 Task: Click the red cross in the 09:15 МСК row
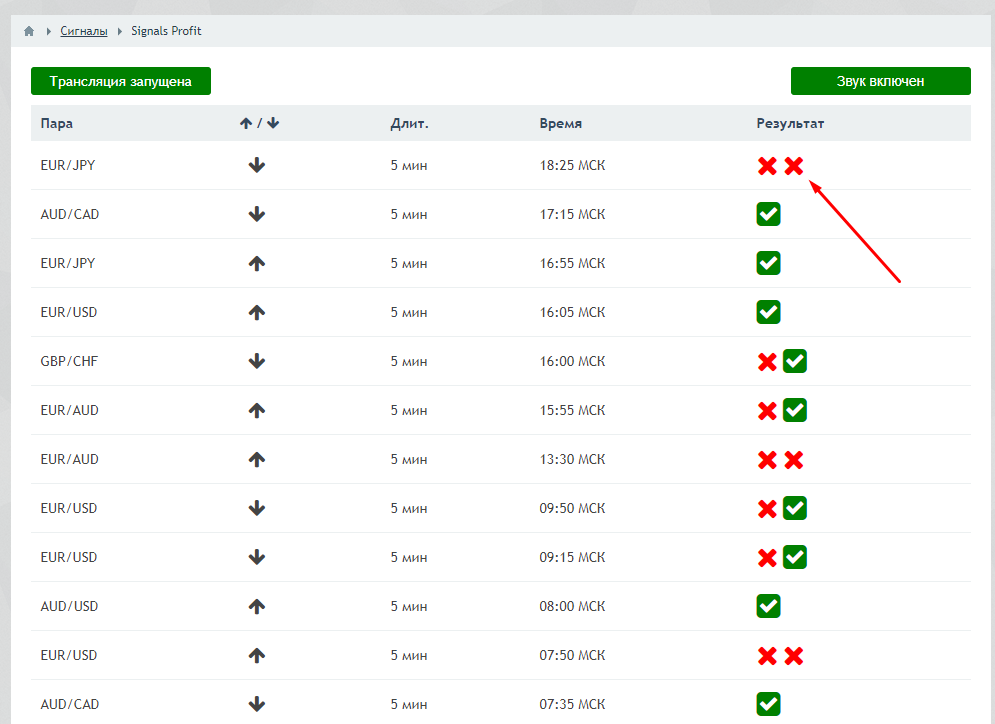[767, 558]
